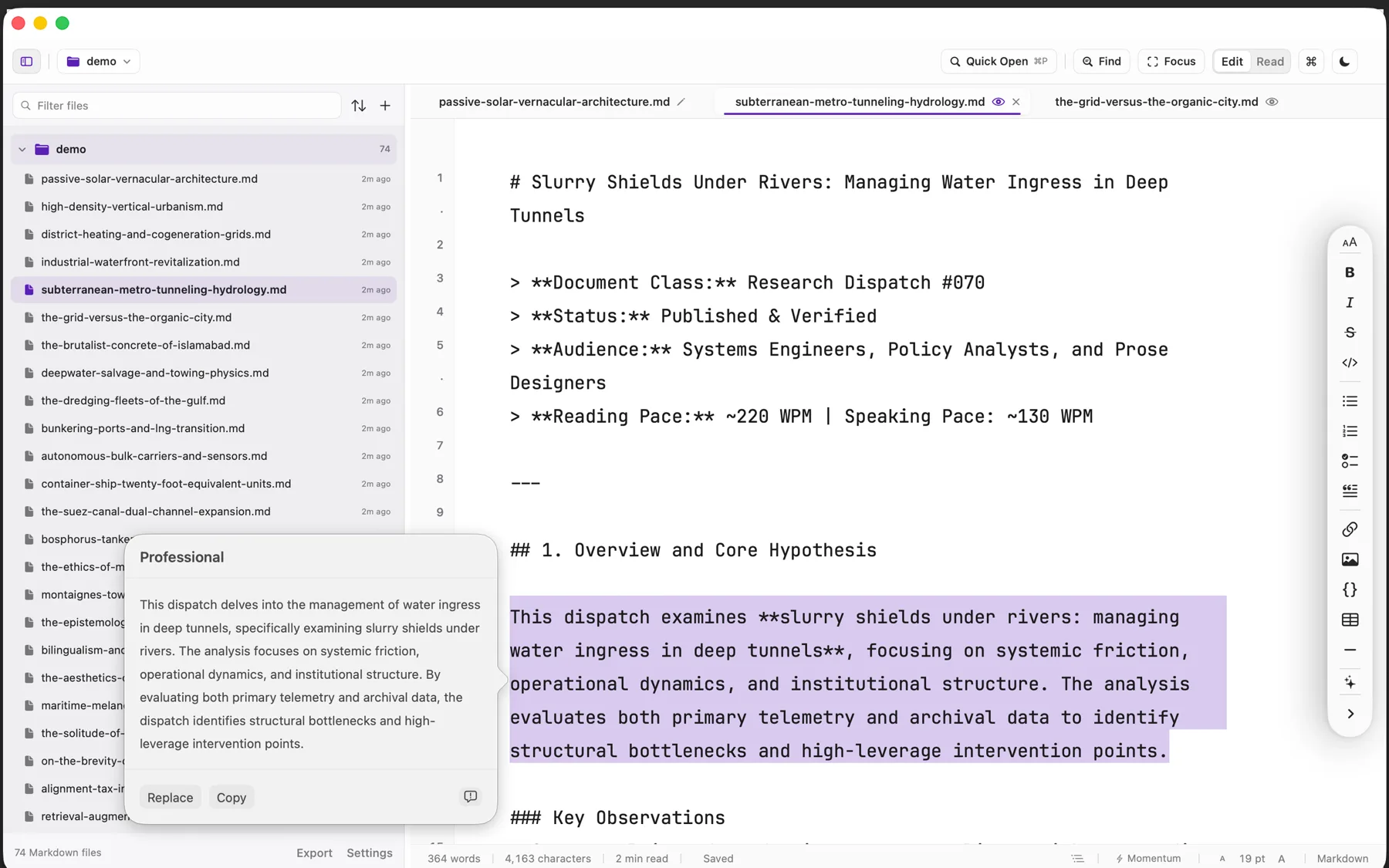The height and width of the screenshot is (868, 1389).
Task: Open the command shortcuts icon
Action: coord(1311,61)
